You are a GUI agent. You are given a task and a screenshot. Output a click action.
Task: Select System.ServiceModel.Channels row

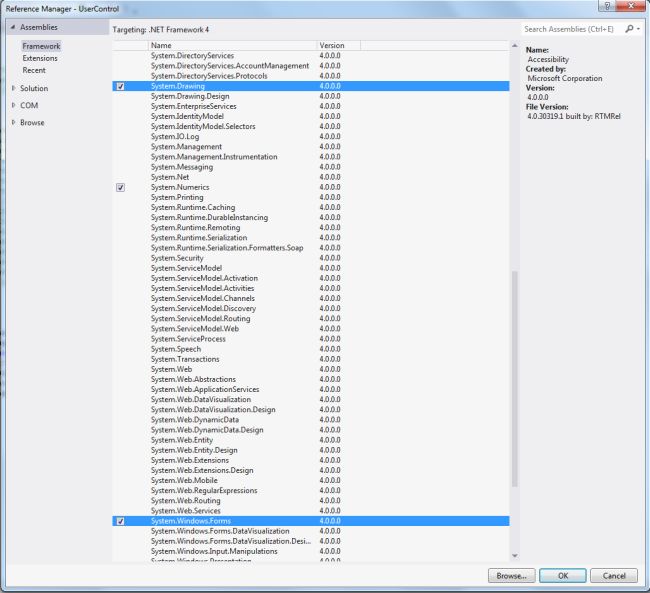(x=310, y=299)
